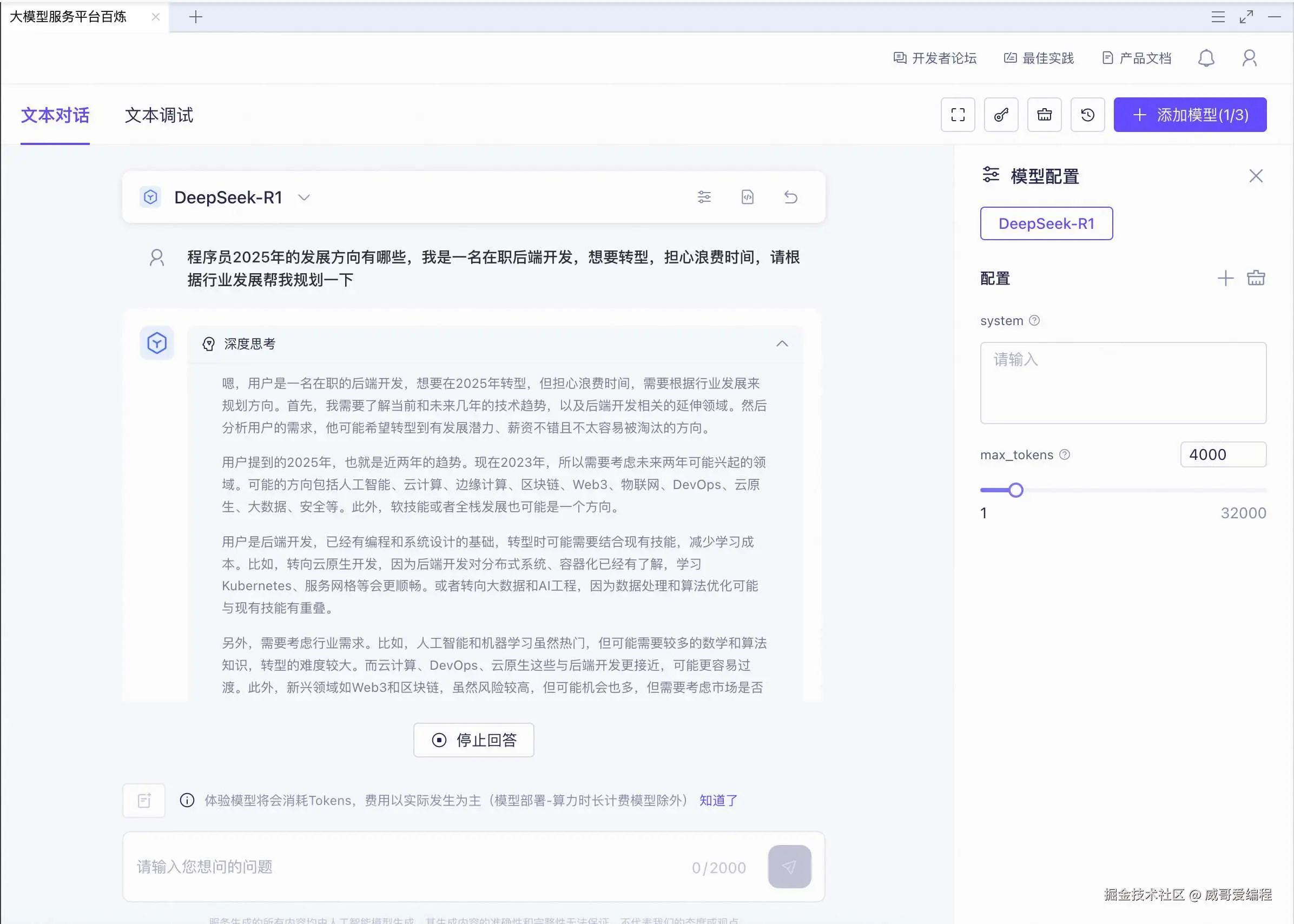This screenshot has height=924, width=1294.
Task: Click the max_tokens slider handle
Action: pos(1016,490)
